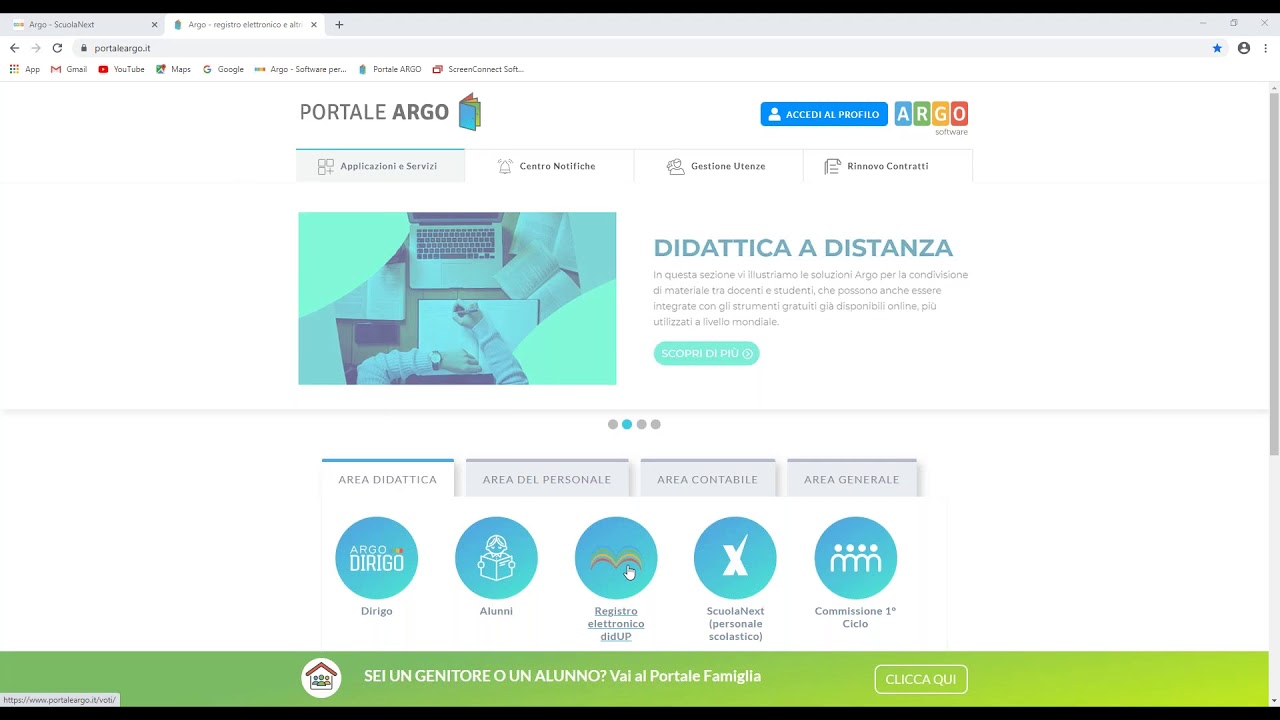This screenshot has height=720, width=1280.
Task: Select the first carousel dot
Action: coord(613,424)
